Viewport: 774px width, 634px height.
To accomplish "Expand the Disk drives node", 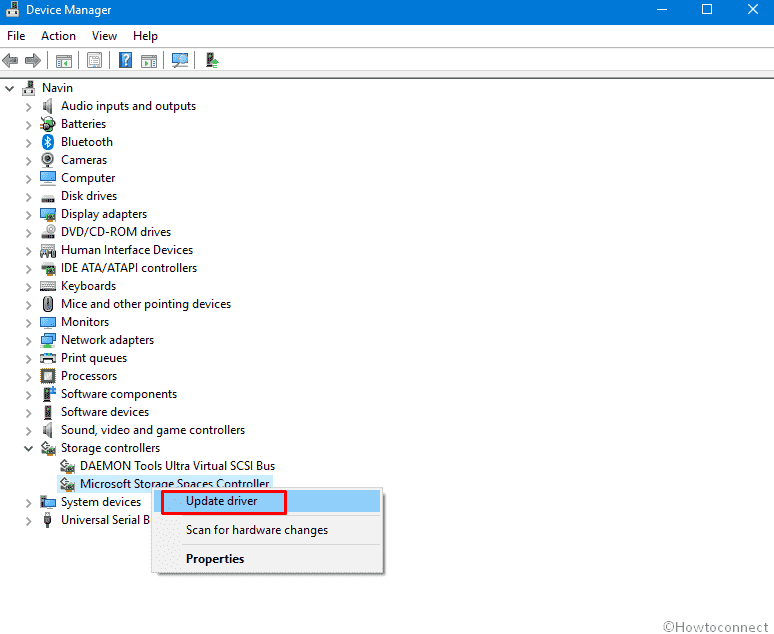I will (x=29, y=197).
